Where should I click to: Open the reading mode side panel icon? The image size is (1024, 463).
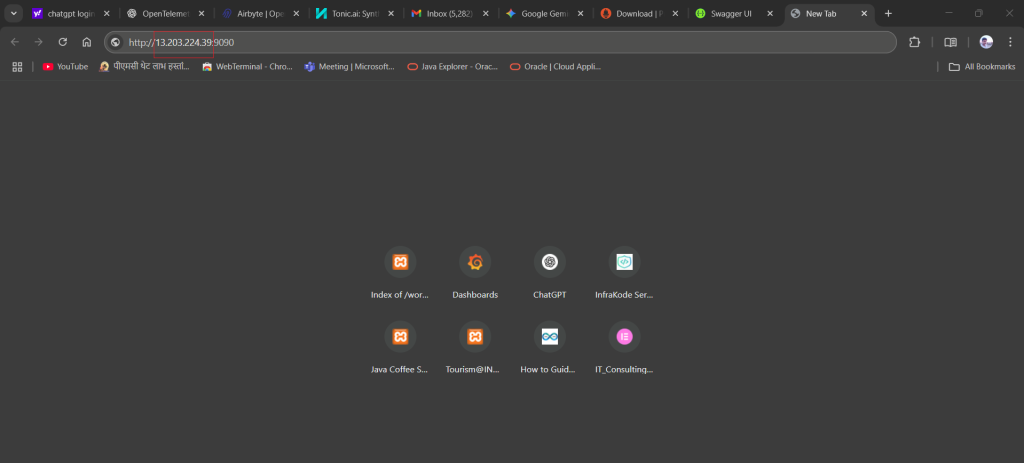(x=951, y=42)
